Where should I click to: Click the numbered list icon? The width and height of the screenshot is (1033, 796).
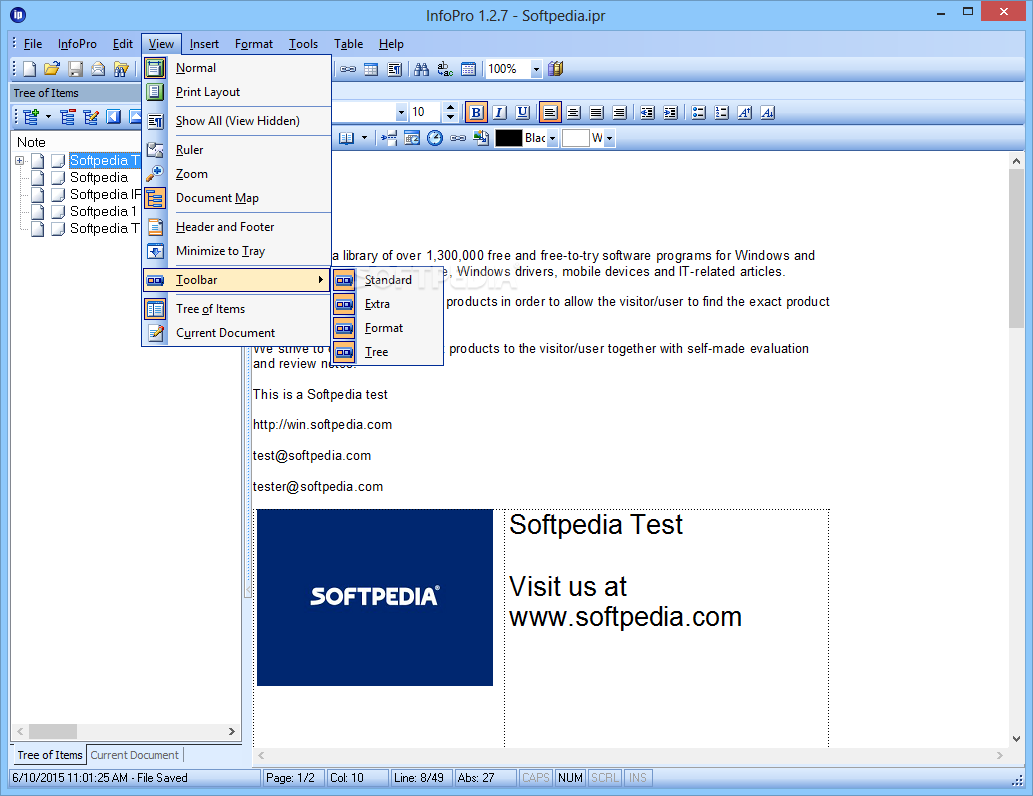[x=721, y=113]
